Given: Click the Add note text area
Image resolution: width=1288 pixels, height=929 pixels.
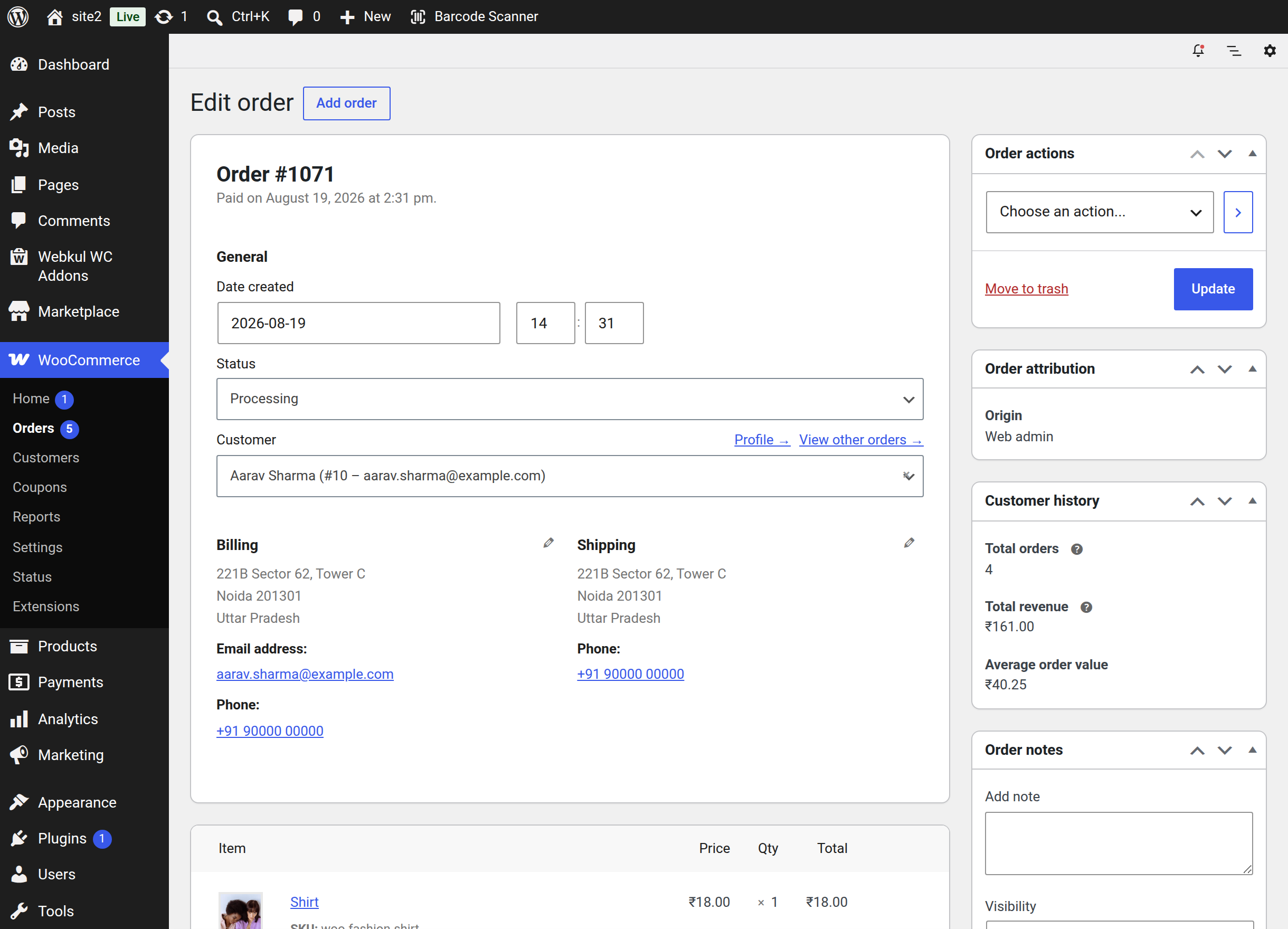Looking at the screenshot, I should [1119, 843].
